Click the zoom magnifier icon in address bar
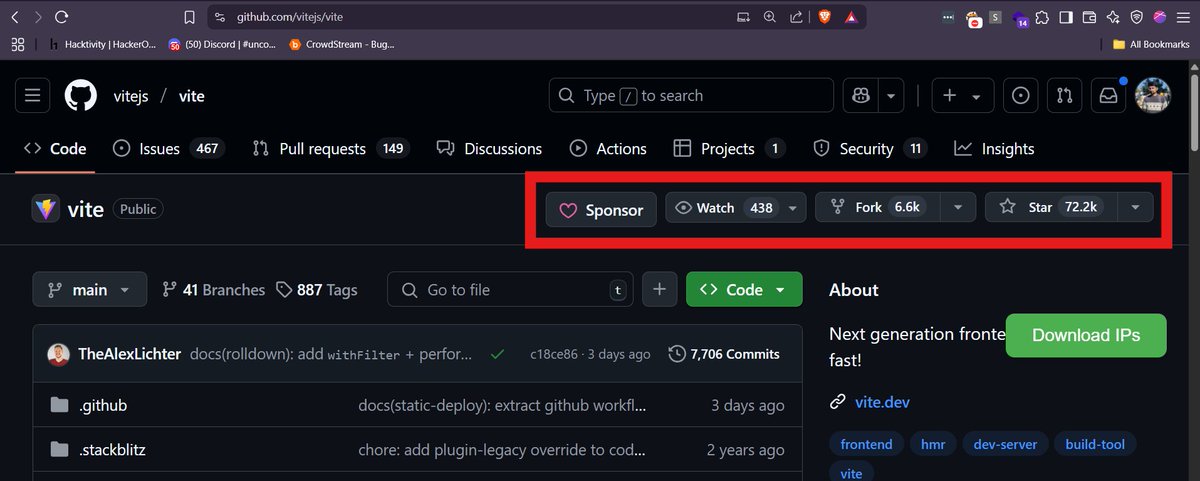This screenshot has width=1200, height=481. point(769,17)
